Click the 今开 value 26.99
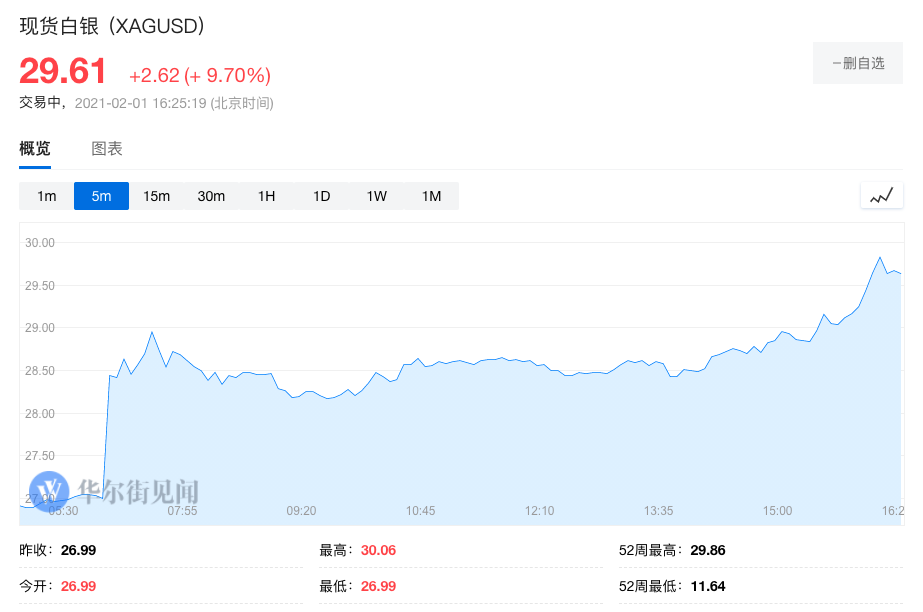Viewport: 923px width, 612px height. [x=78, y=586]
